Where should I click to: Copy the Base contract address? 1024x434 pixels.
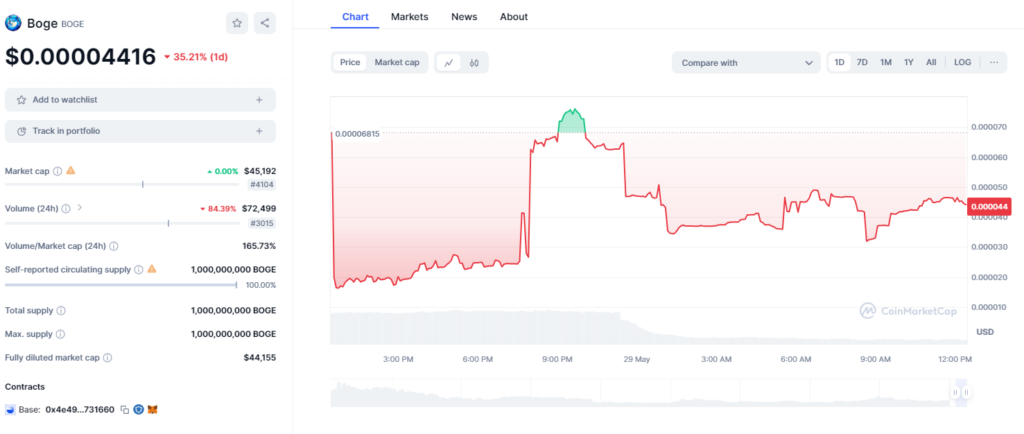click(125, 410)
